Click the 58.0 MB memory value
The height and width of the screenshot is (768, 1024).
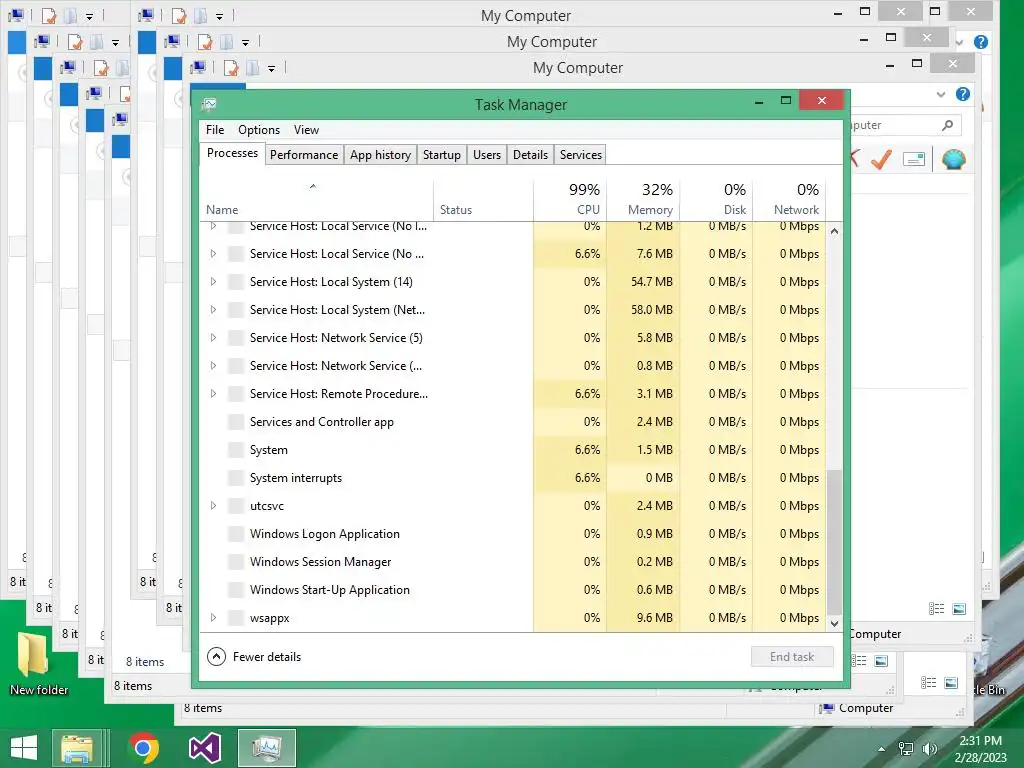(x=651, y=310)
